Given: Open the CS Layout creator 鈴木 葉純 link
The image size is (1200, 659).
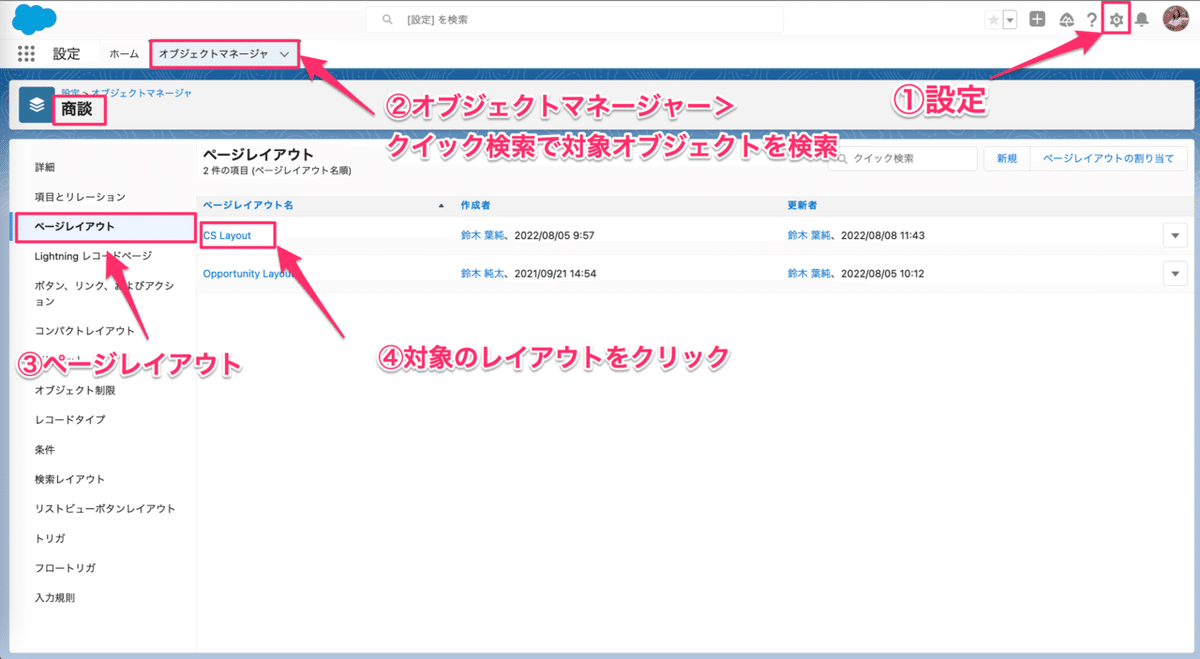Looking at the screenshot, I should click(x=483, y=235).
